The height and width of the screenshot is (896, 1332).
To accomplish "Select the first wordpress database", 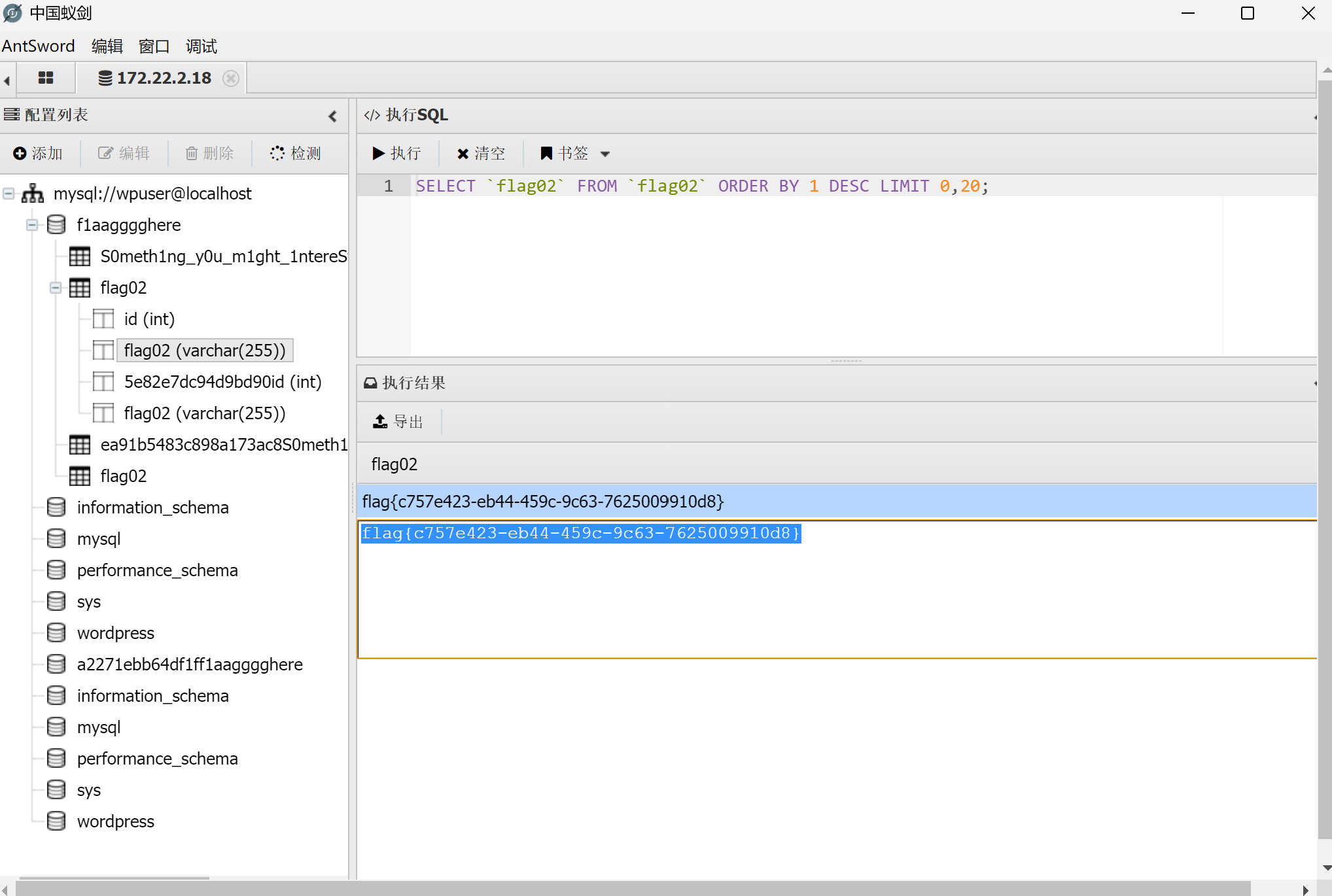I will click(115, 633).
